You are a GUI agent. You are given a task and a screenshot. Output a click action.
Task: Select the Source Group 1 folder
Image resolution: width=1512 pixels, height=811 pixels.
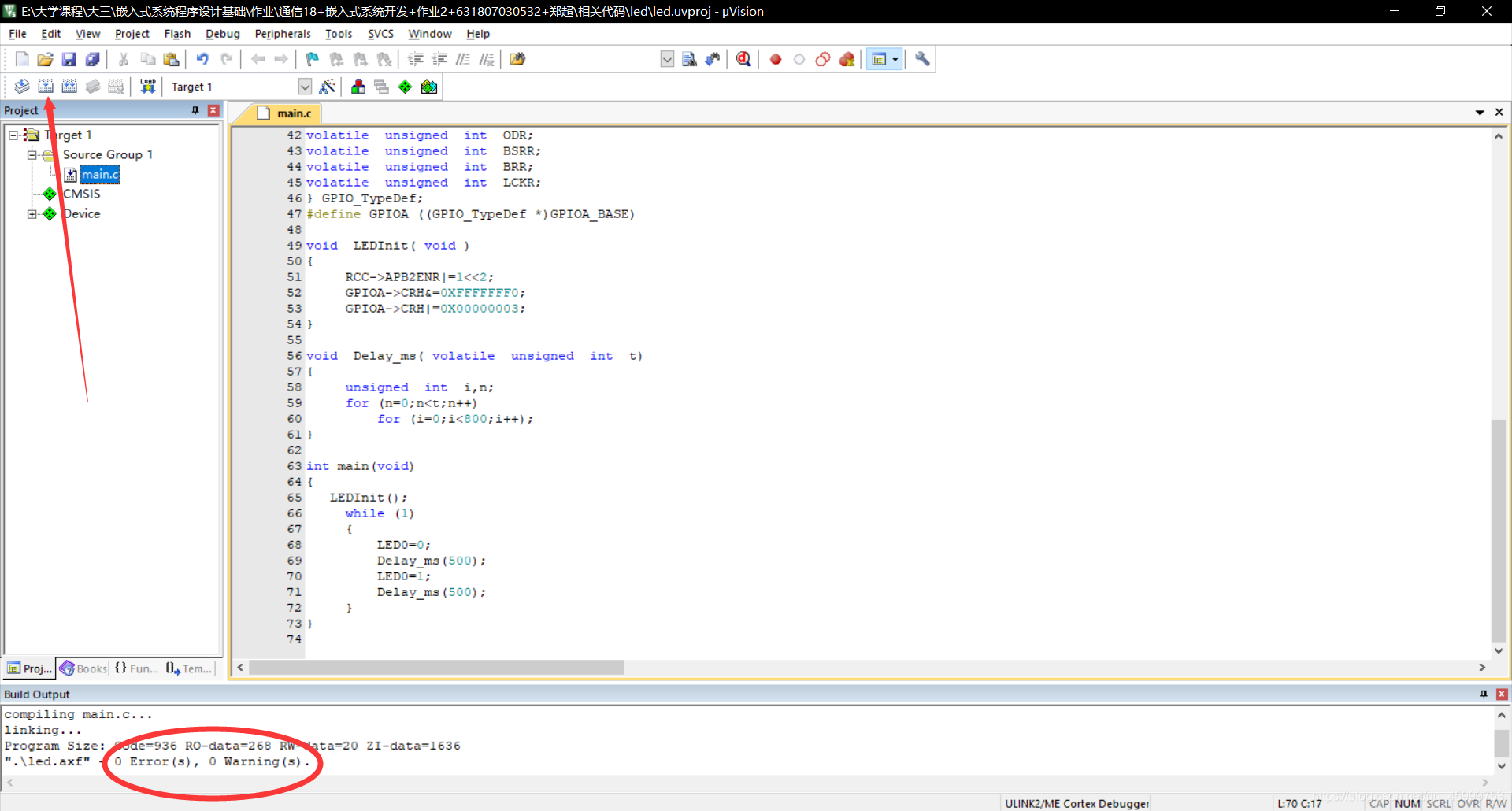click(108, 155)
